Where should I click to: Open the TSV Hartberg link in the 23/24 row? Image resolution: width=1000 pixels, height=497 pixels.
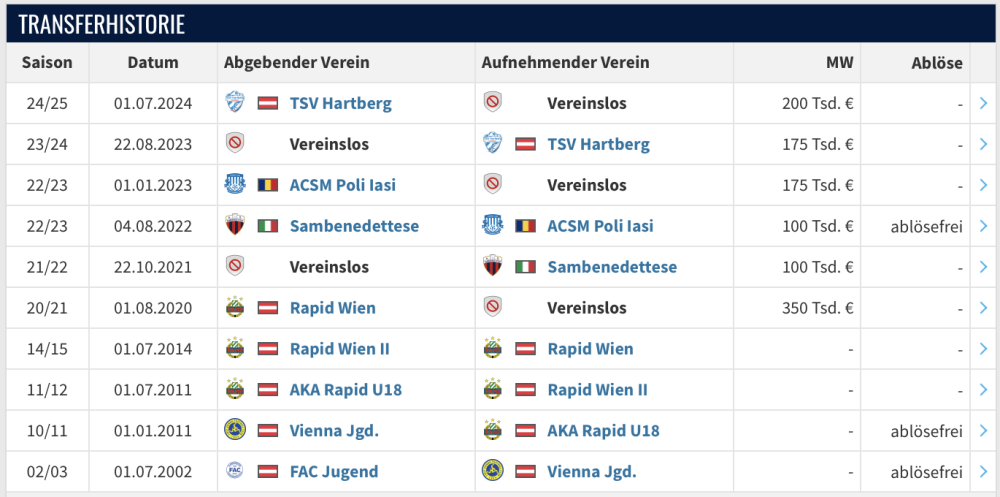tap(598, 144)
